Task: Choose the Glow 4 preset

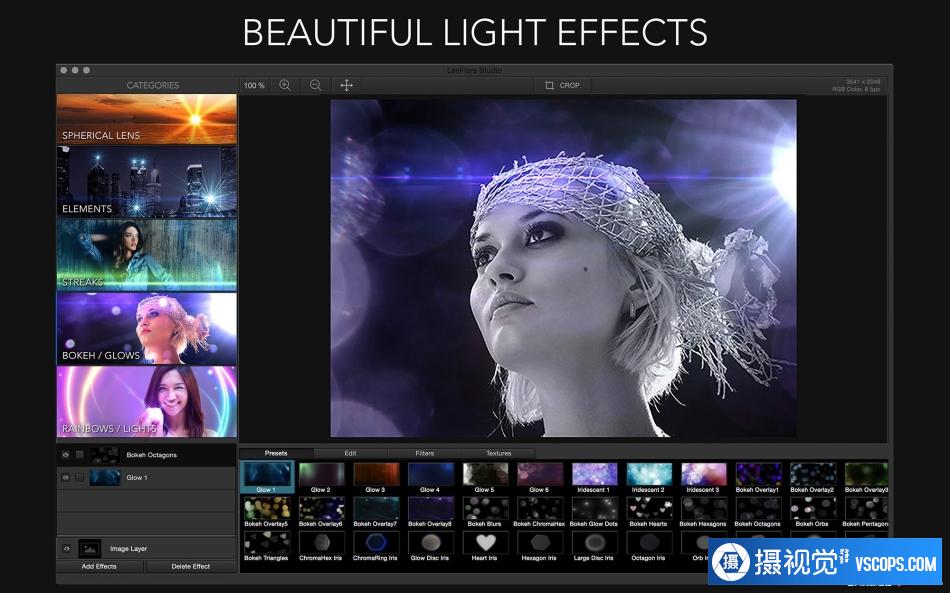Action: coord(430,477)
